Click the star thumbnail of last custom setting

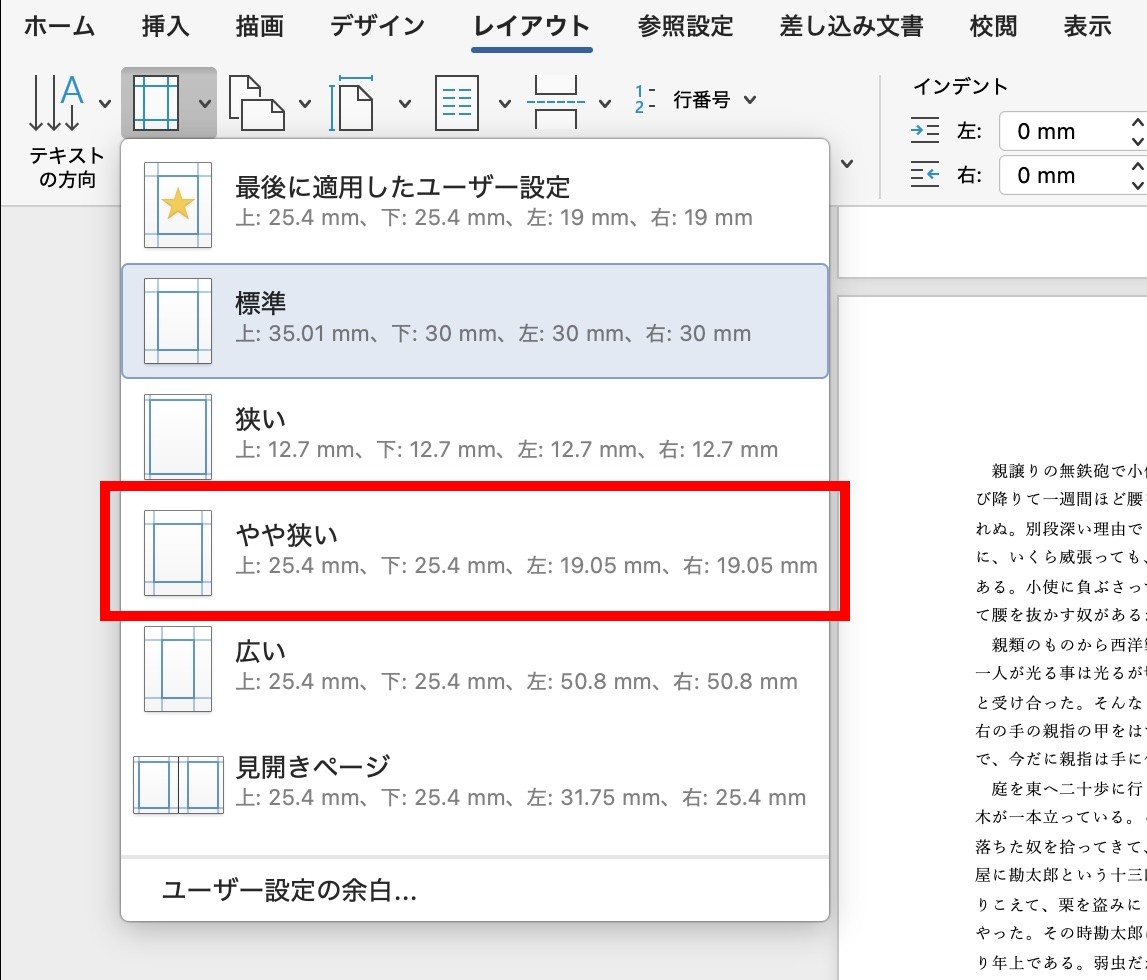pos(178,205)
